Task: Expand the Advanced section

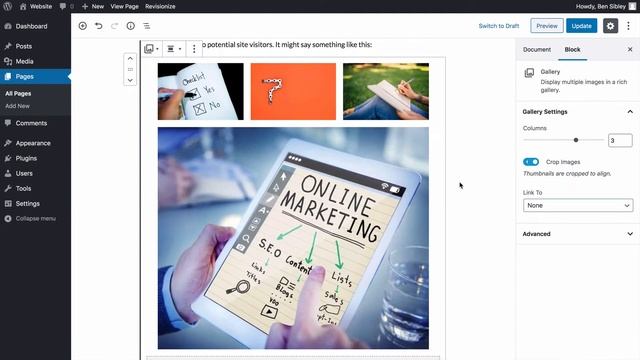Action: pyautogui.click(x=578, y=234)
